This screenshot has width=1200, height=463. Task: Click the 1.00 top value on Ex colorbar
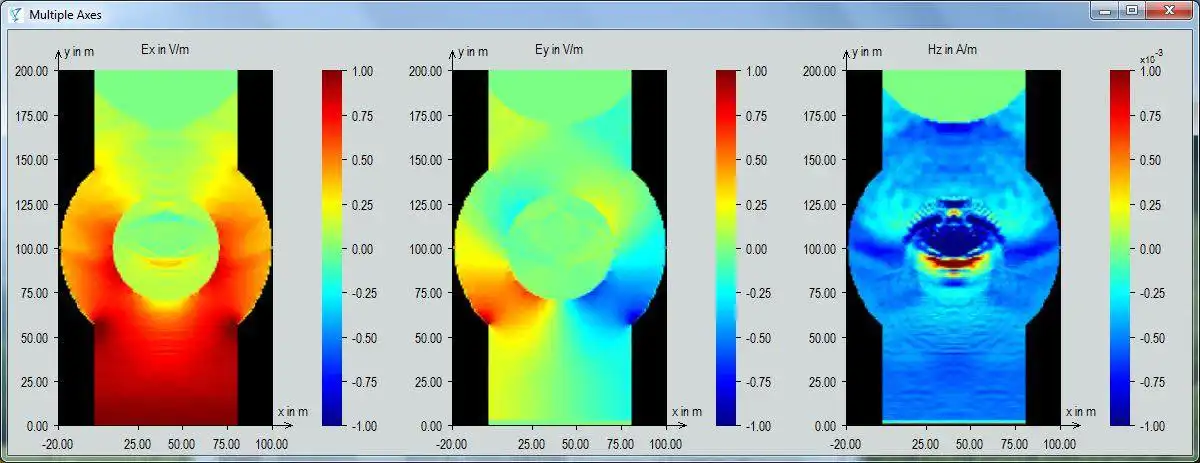[363, 71]
